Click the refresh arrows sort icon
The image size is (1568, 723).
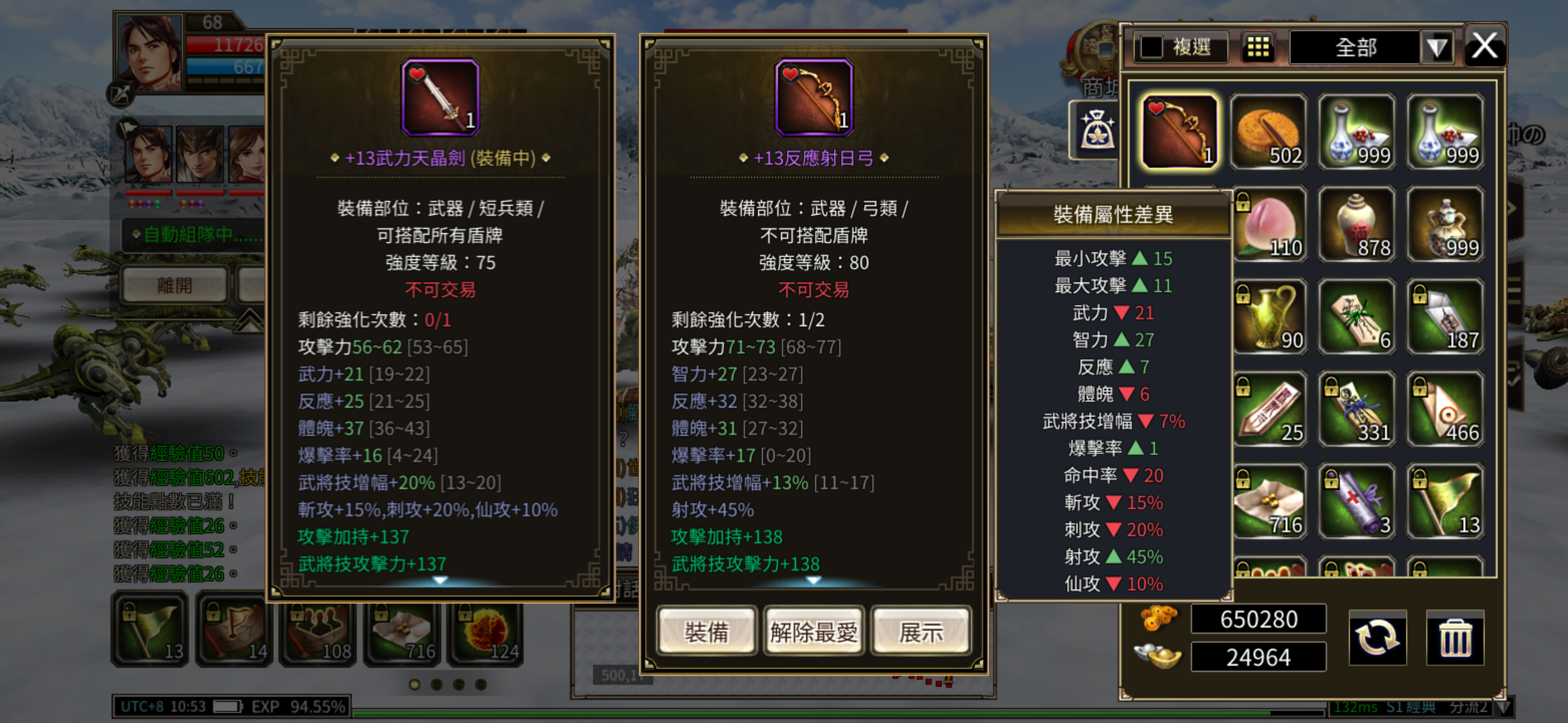[x=1377, y=638]
